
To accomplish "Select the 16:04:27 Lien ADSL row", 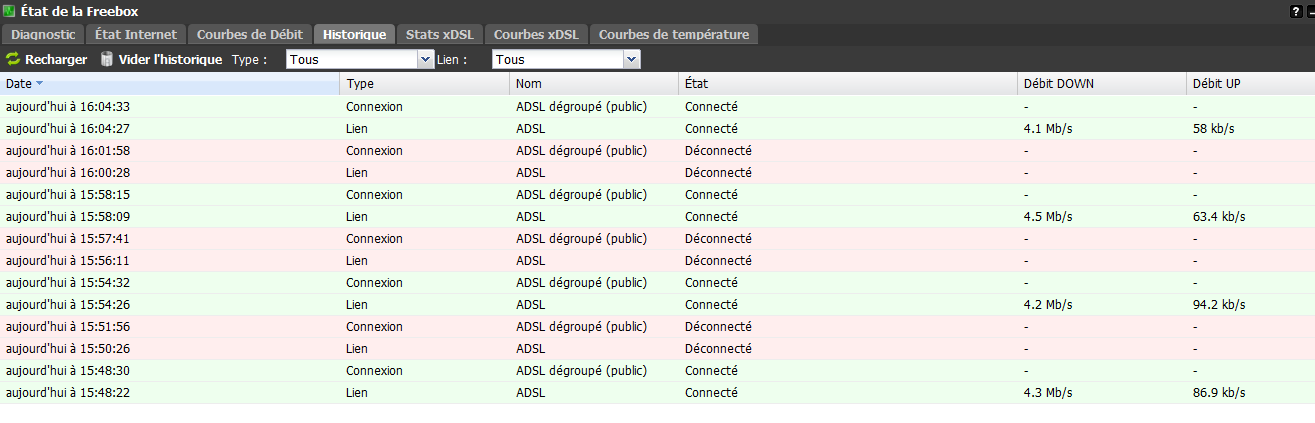I will [657, 128].
